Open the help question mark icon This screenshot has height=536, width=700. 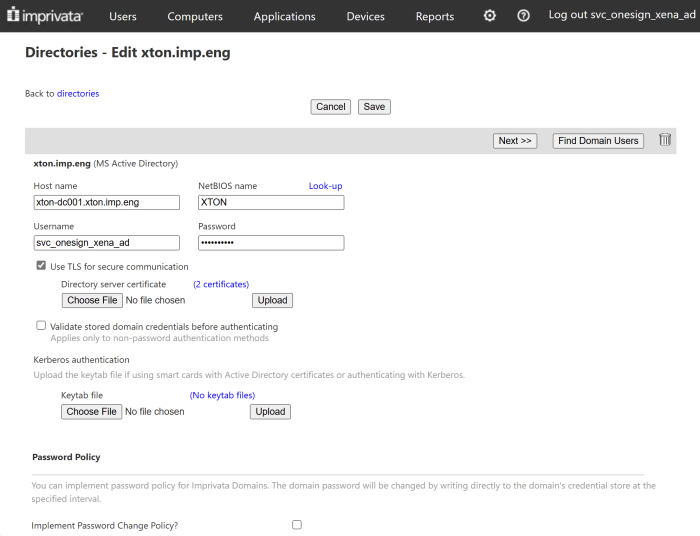(x=523, y=16)
